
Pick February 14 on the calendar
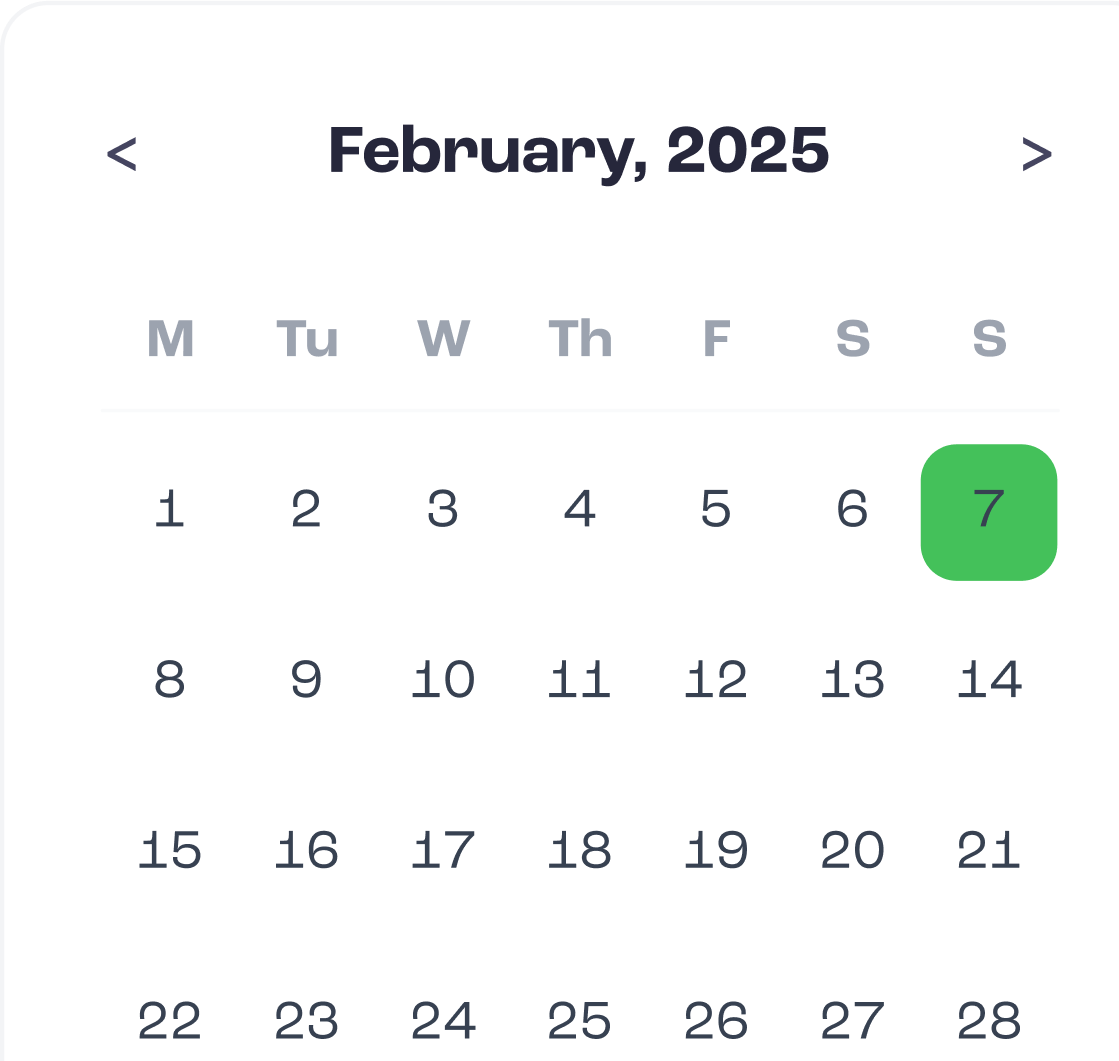click(x=989, y=679)
